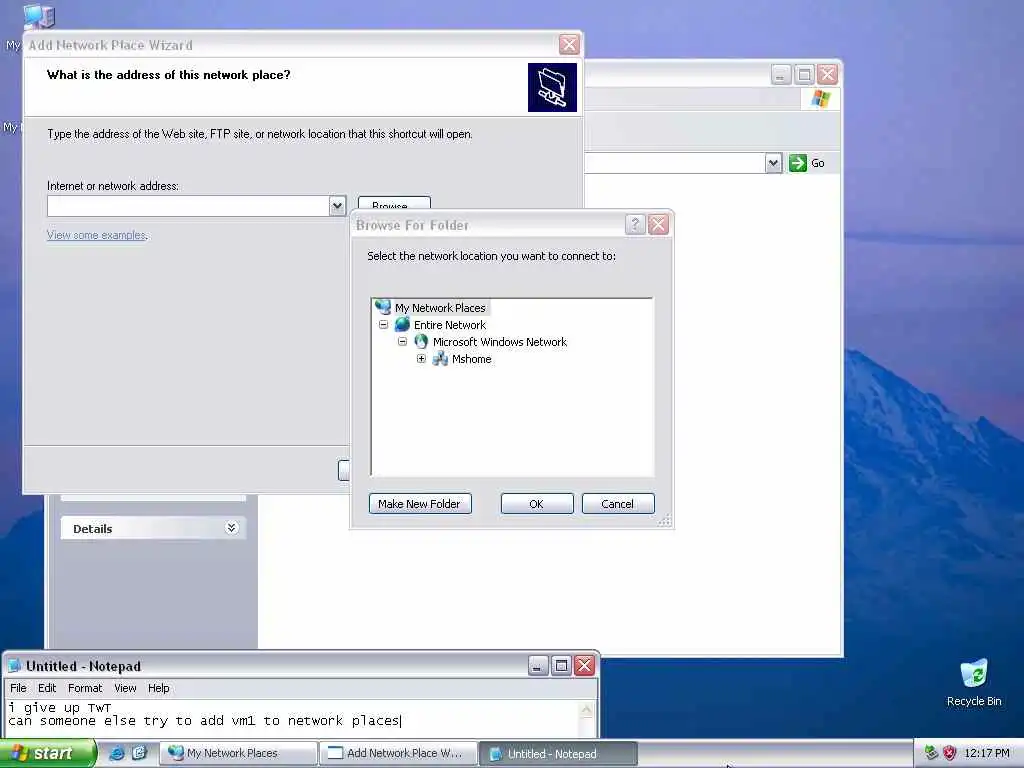Switch to Untitled - Notepad taskbar button

pos(558,753)
